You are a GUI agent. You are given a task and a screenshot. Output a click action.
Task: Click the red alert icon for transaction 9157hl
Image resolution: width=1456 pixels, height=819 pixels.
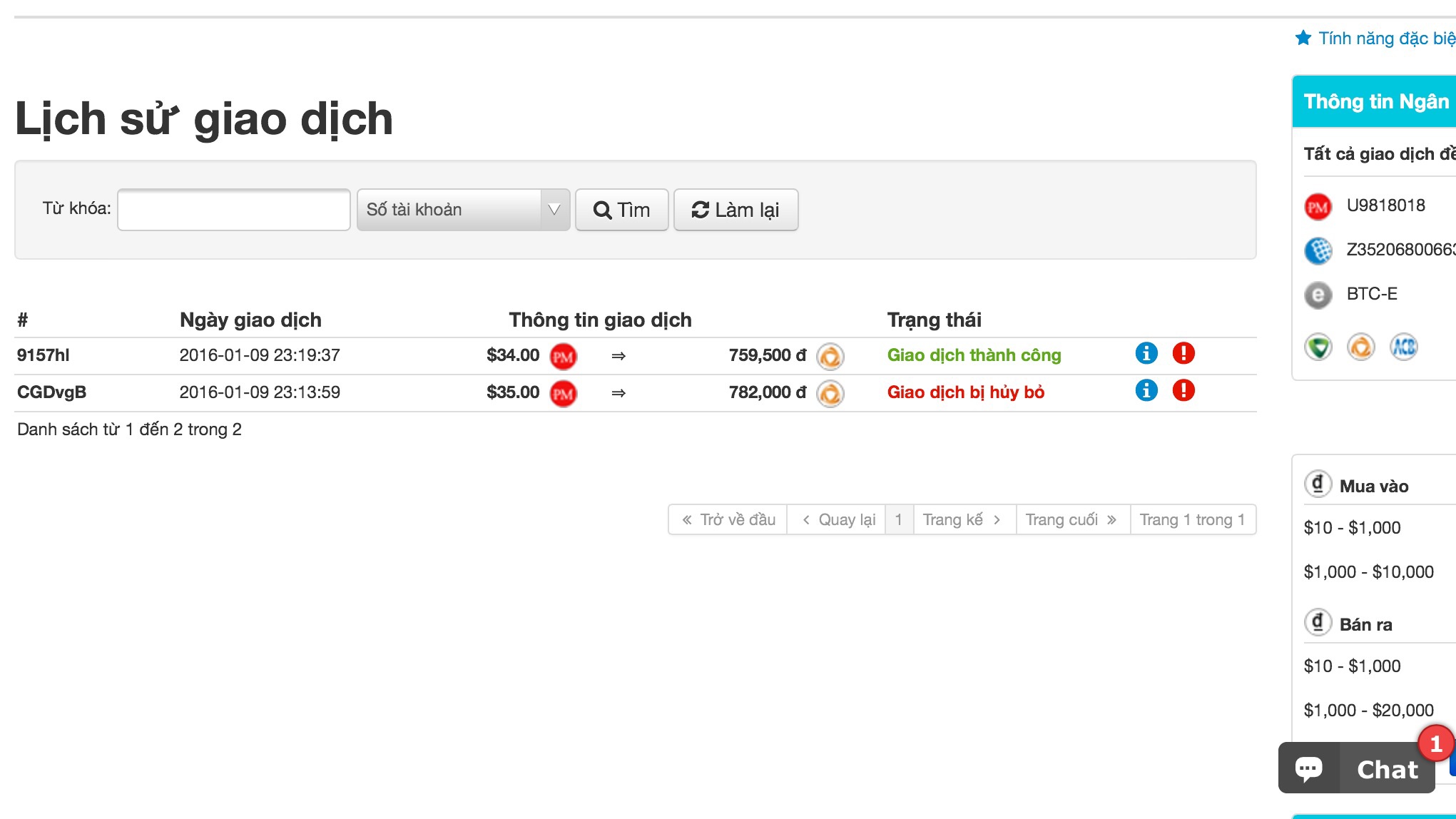(1183, 353)
